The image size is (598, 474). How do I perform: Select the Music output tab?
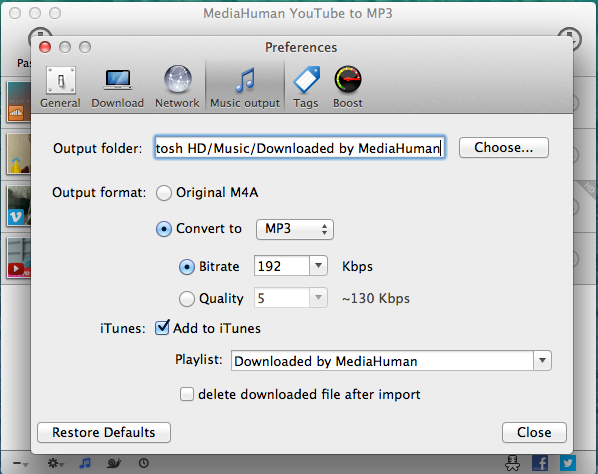(245, 87)
